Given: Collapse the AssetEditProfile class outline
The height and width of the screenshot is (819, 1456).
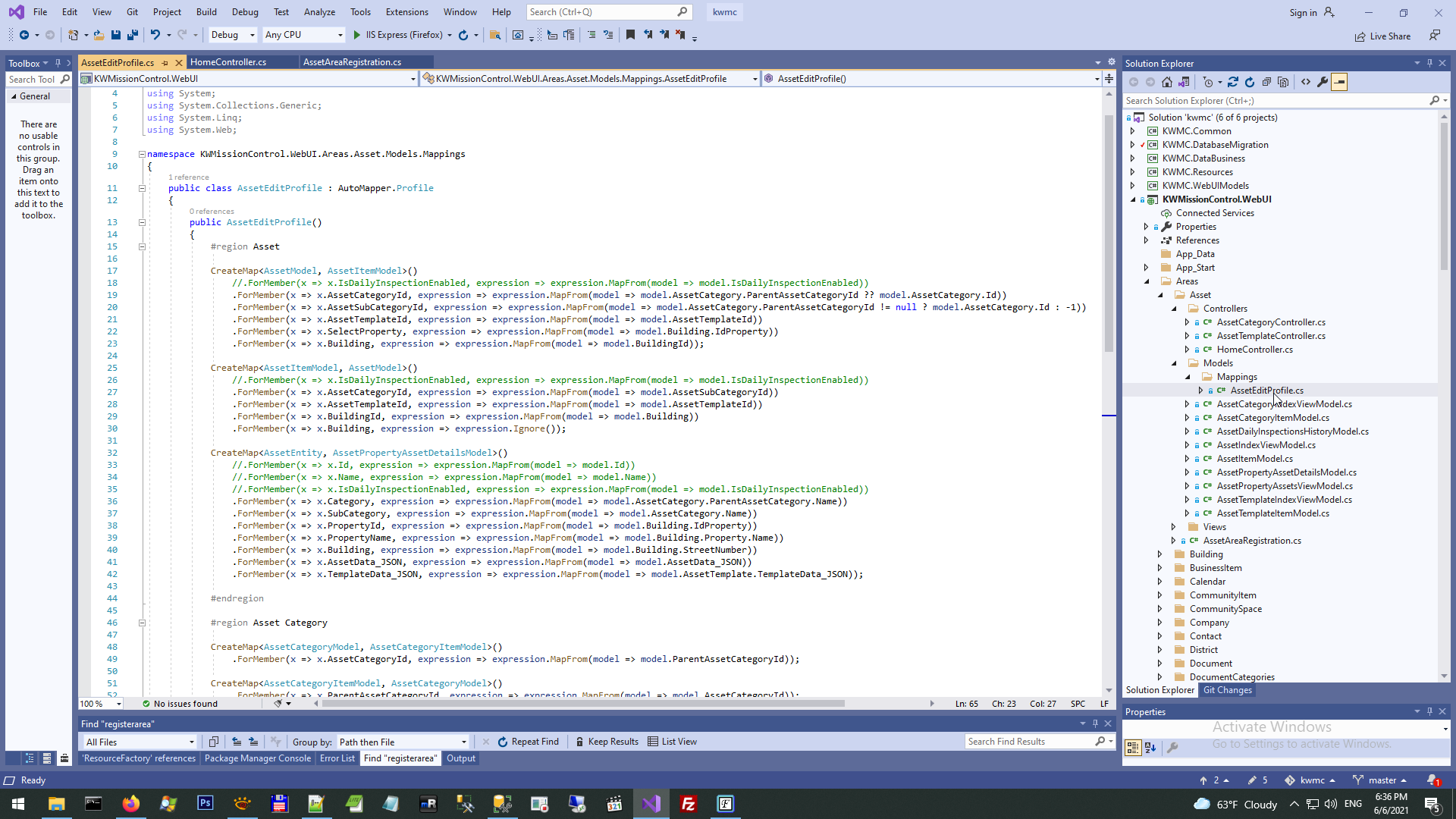Looking at the screenshot, I should (142, 188).
